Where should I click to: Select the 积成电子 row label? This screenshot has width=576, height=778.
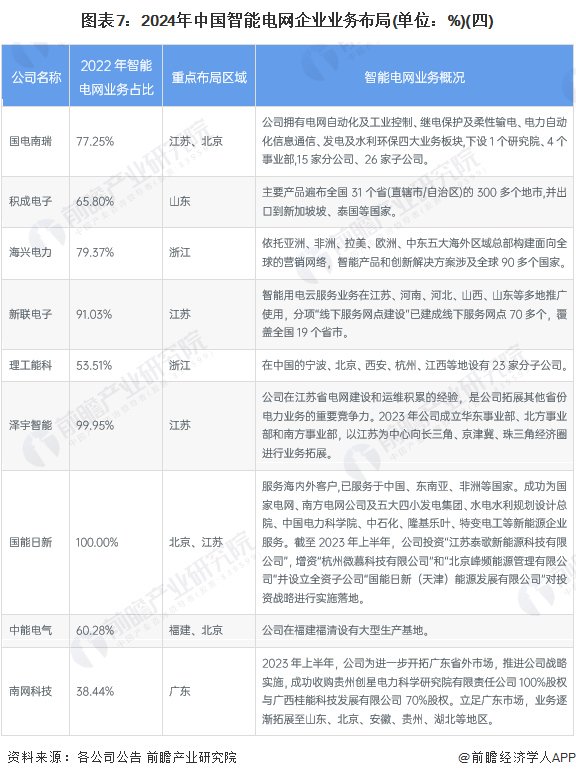30,201
